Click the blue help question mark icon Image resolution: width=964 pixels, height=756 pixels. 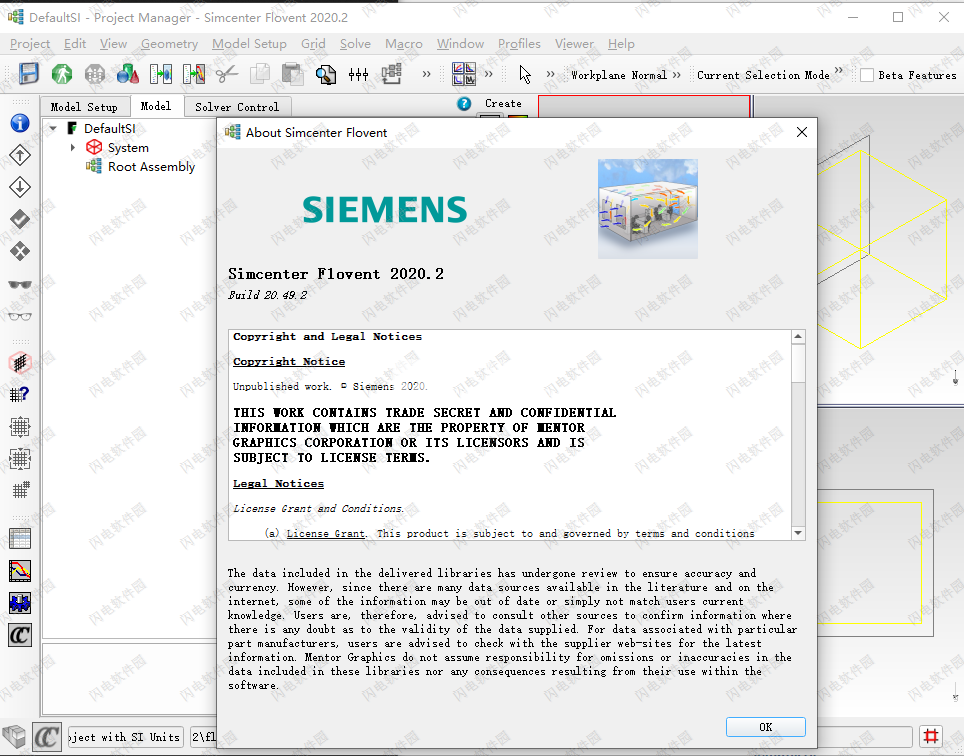click(x=464, y=104)
